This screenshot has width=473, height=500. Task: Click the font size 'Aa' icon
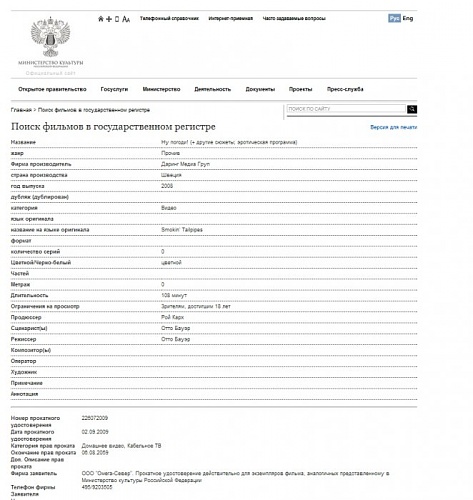tap(126, 19)
